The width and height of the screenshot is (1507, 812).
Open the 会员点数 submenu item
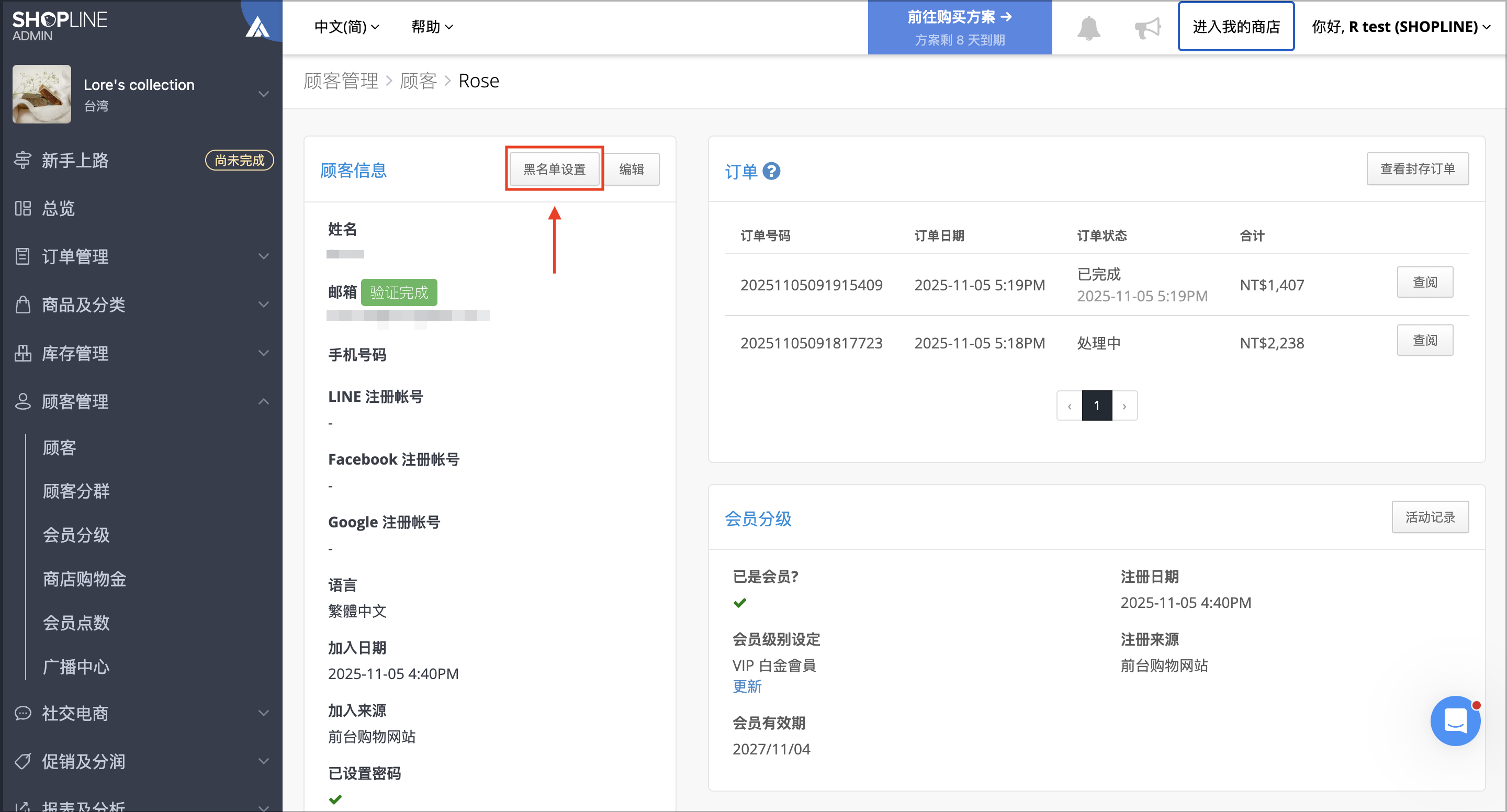pyautogui.click(x=76, y=623)
